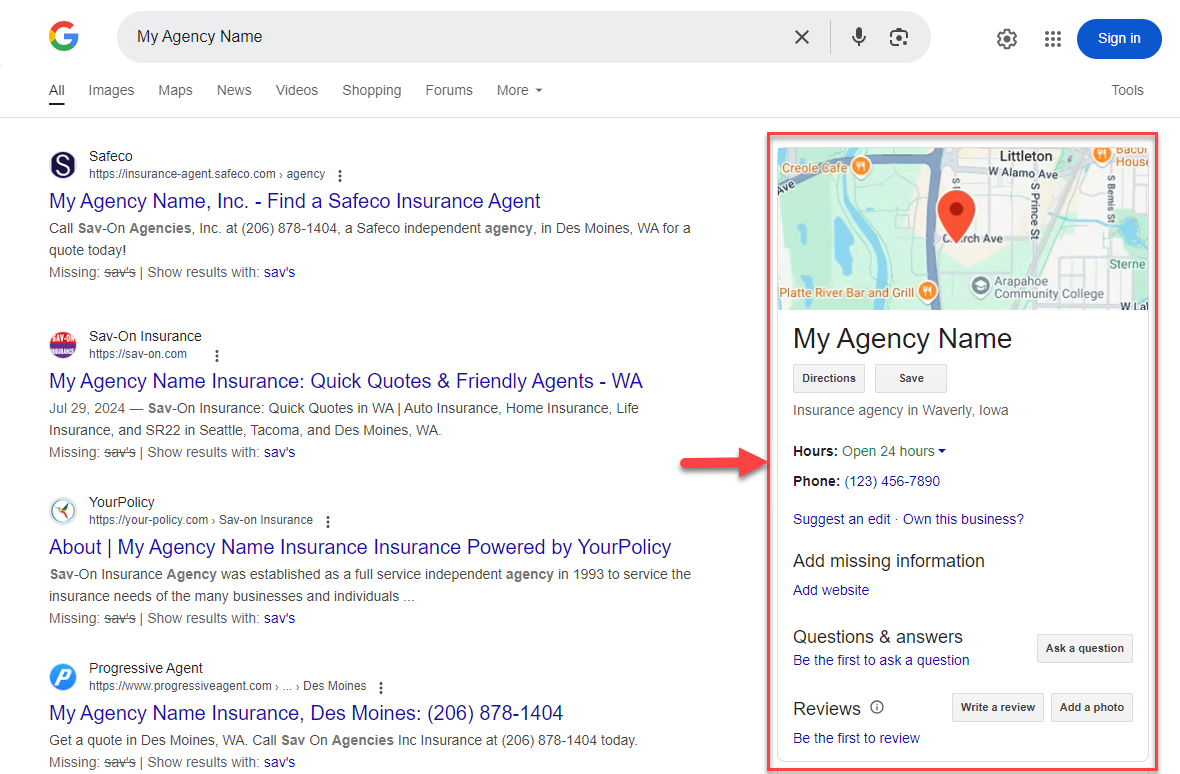Open the Powered by YourPolicy result
Screen dimensions: 1180x774
(x=360, y=548)
